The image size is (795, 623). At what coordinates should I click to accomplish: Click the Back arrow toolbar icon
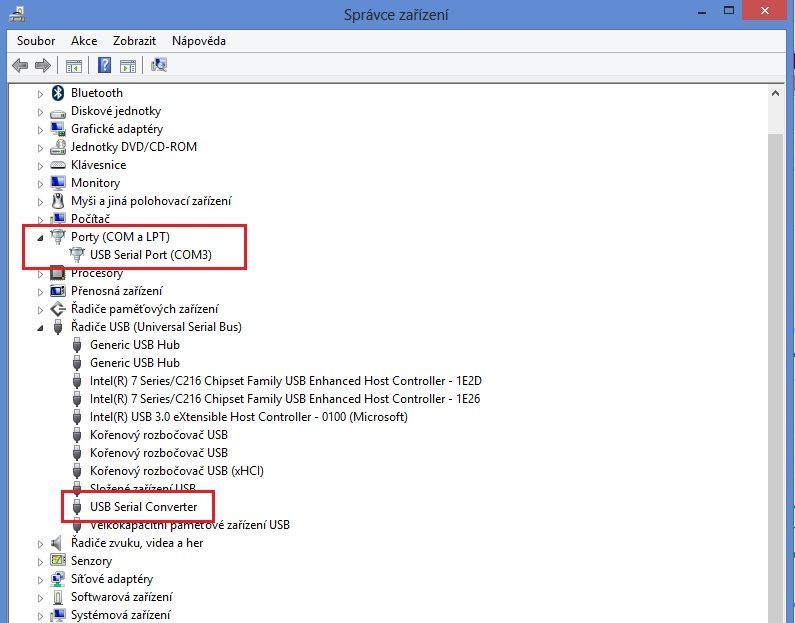(20, 66)
